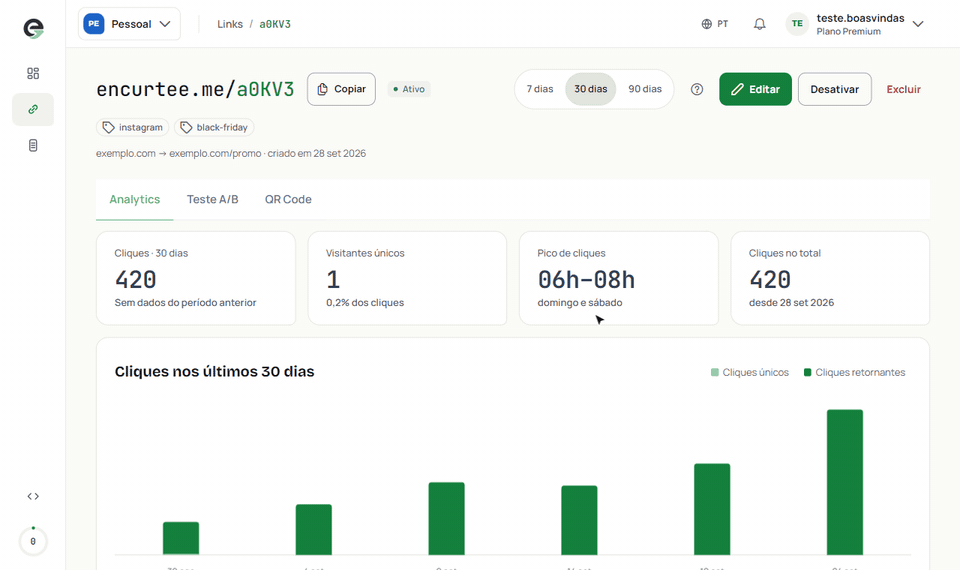Click the Cliques no total card
The image size is (960, 570).
[x=830, y=278]
